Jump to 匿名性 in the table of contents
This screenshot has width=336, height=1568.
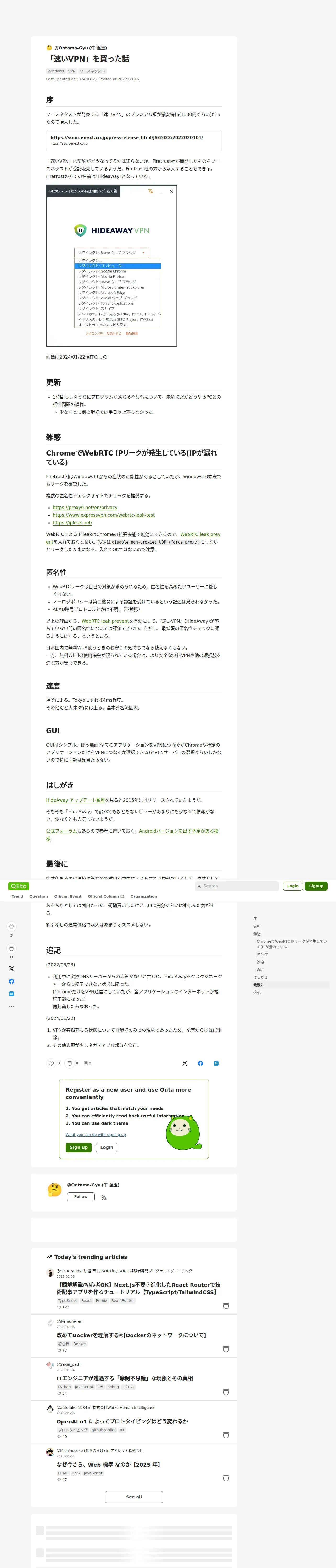pos(262,954)
